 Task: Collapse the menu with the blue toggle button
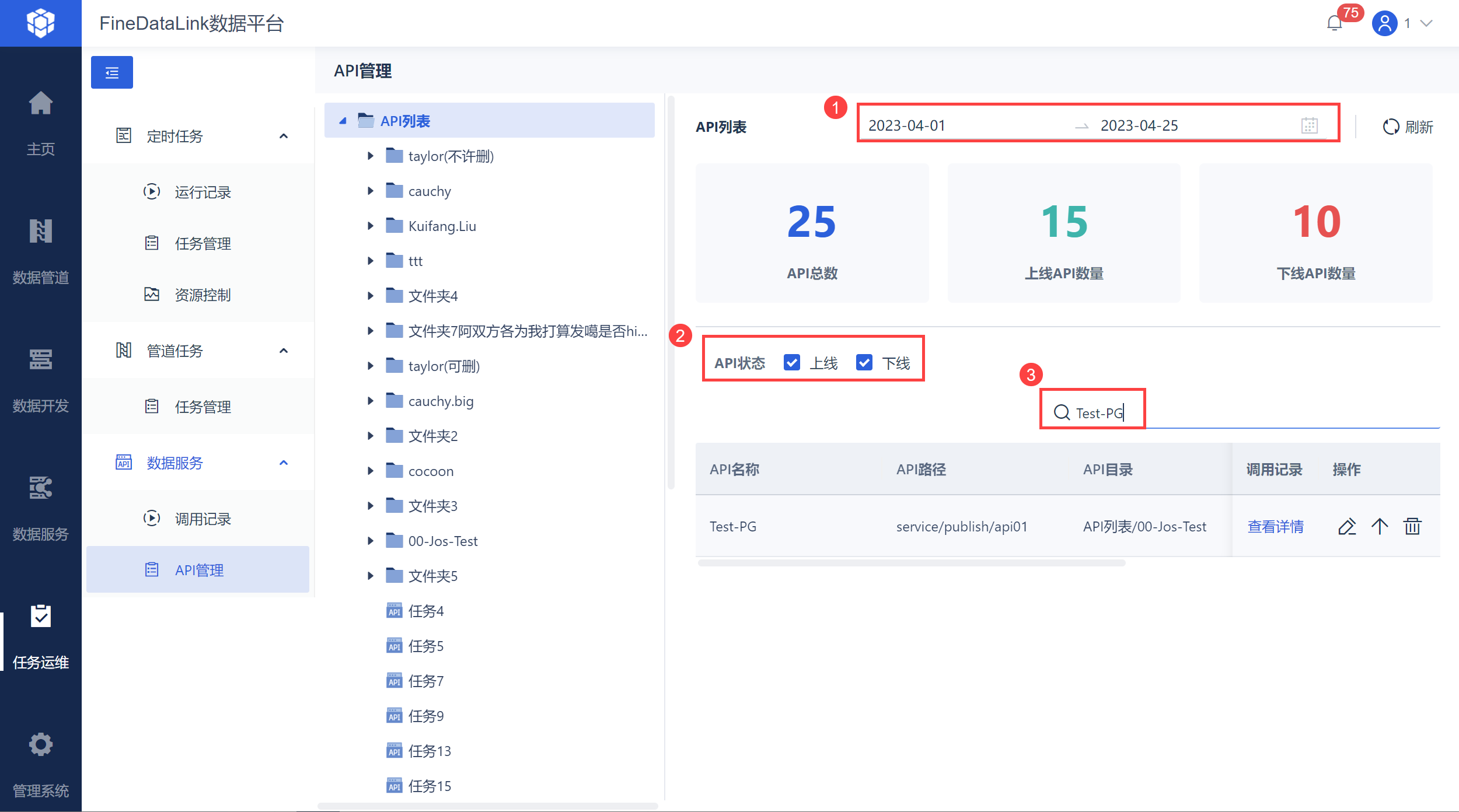pos(112,72)
